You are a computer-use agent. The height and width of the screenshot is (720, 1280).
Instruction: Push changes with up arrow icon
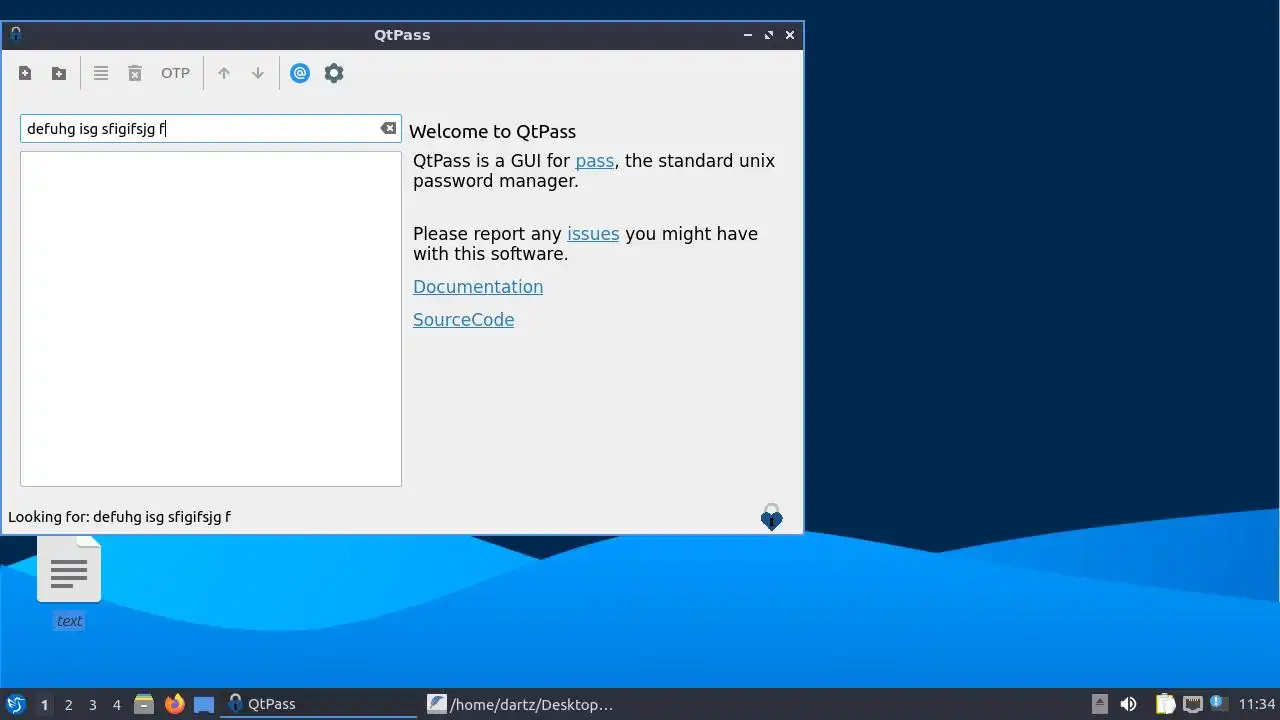[224, 73]
